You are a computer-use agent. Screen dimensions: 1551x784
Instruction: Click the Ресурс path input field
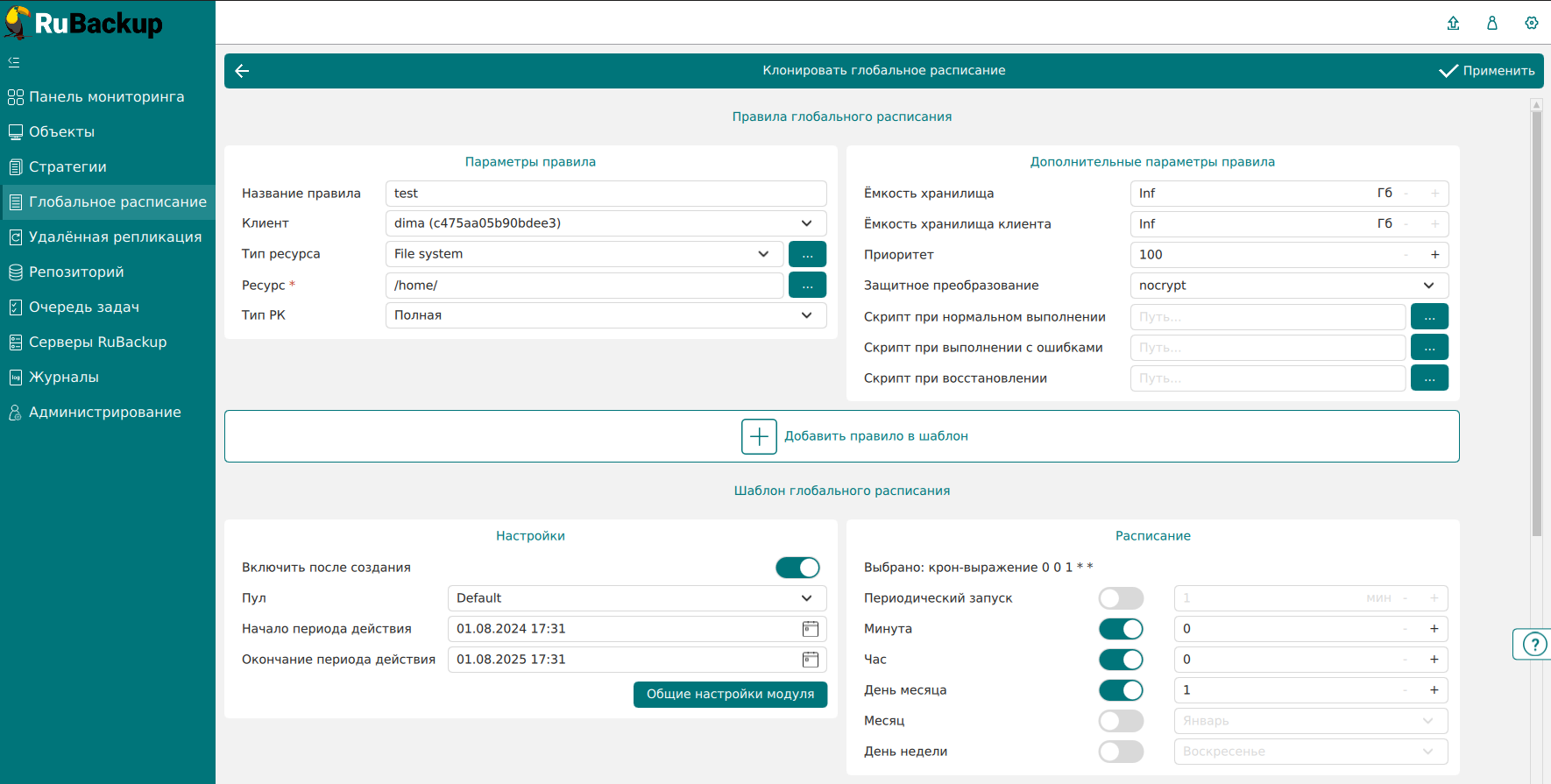pyautogui.click(x=584, y=286)
